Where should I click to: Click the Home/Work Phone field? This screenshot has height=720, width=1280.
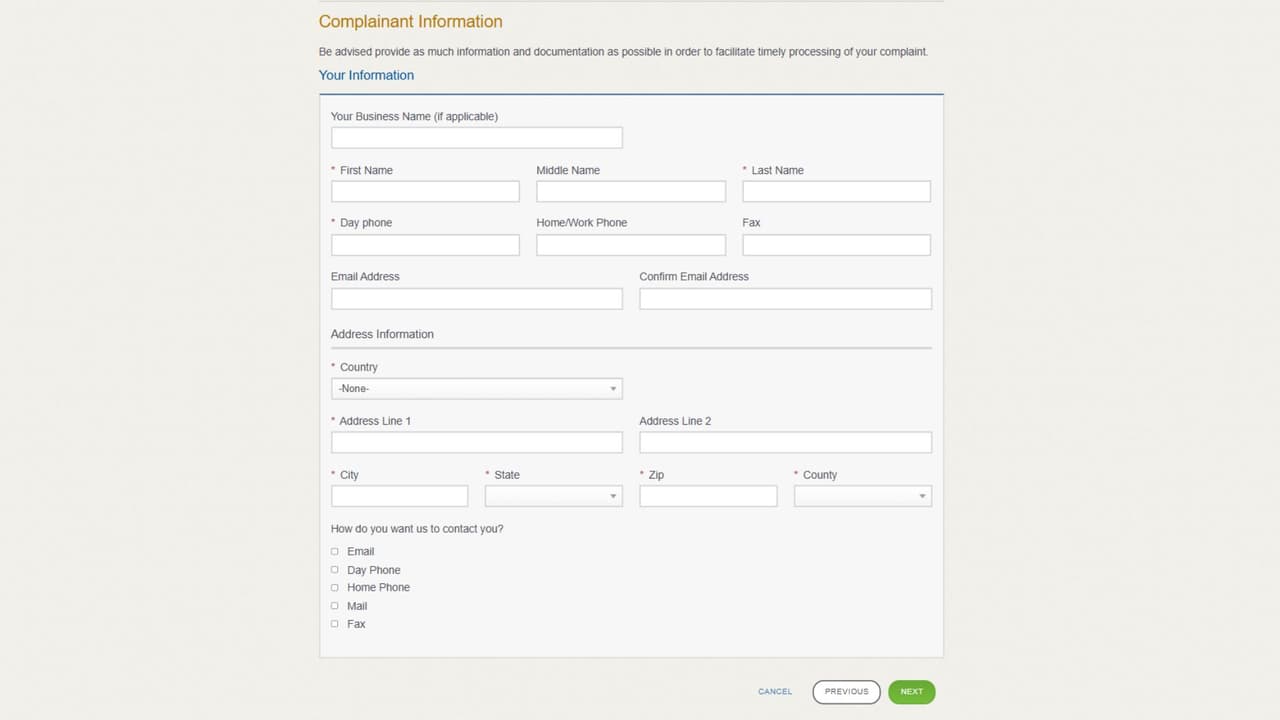(x=630, y=245)
